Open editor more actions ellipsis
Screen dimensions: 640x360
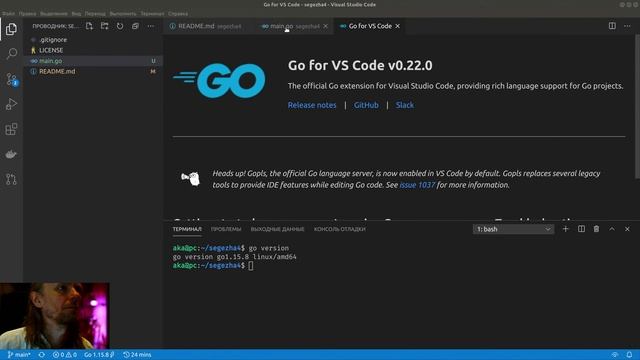(x=627, y=26)
